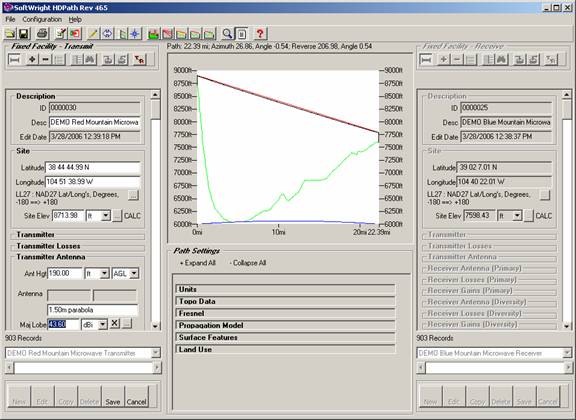Viewport: 576px width, 420px height.
Task: Click the plus icon in Transmit toolbar
Action: click(x=32, y=60)
